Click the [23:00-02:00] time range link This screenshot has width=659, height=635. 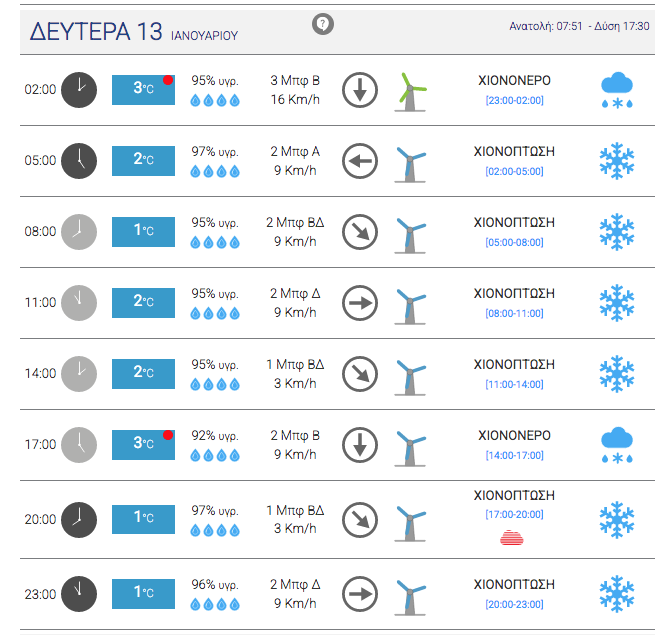514,100
